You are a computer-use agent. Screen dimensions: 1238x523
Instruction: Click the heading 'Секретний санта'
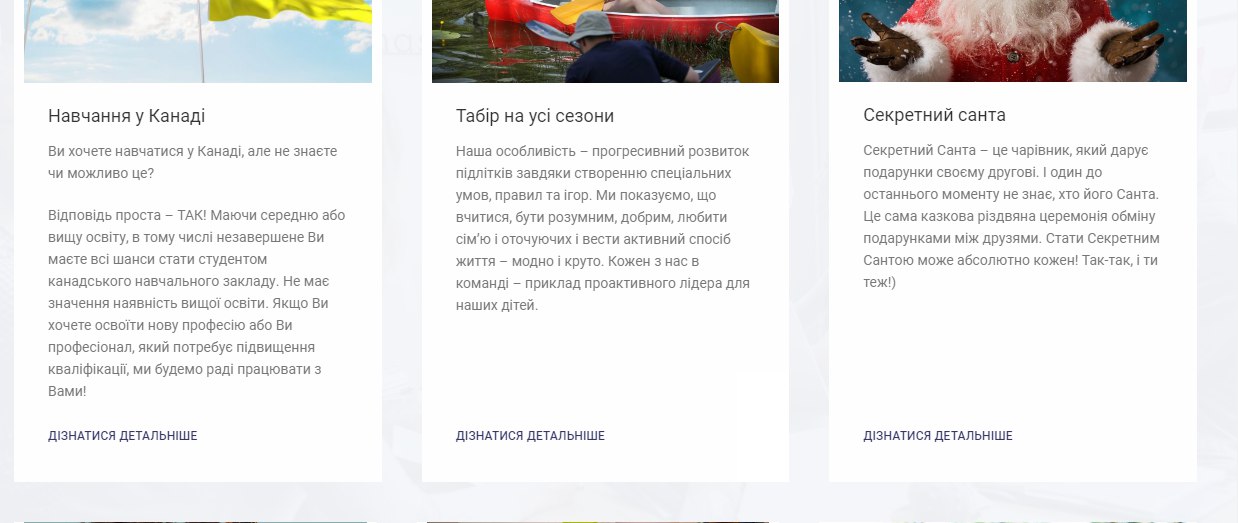tap(934, 116)
